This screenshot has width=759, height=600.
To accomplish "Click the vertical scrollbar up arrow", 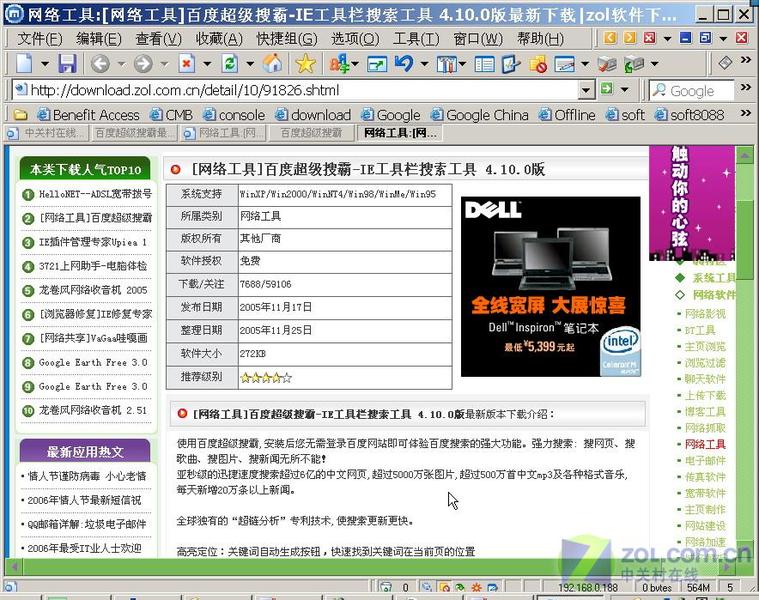I will 744,156.
